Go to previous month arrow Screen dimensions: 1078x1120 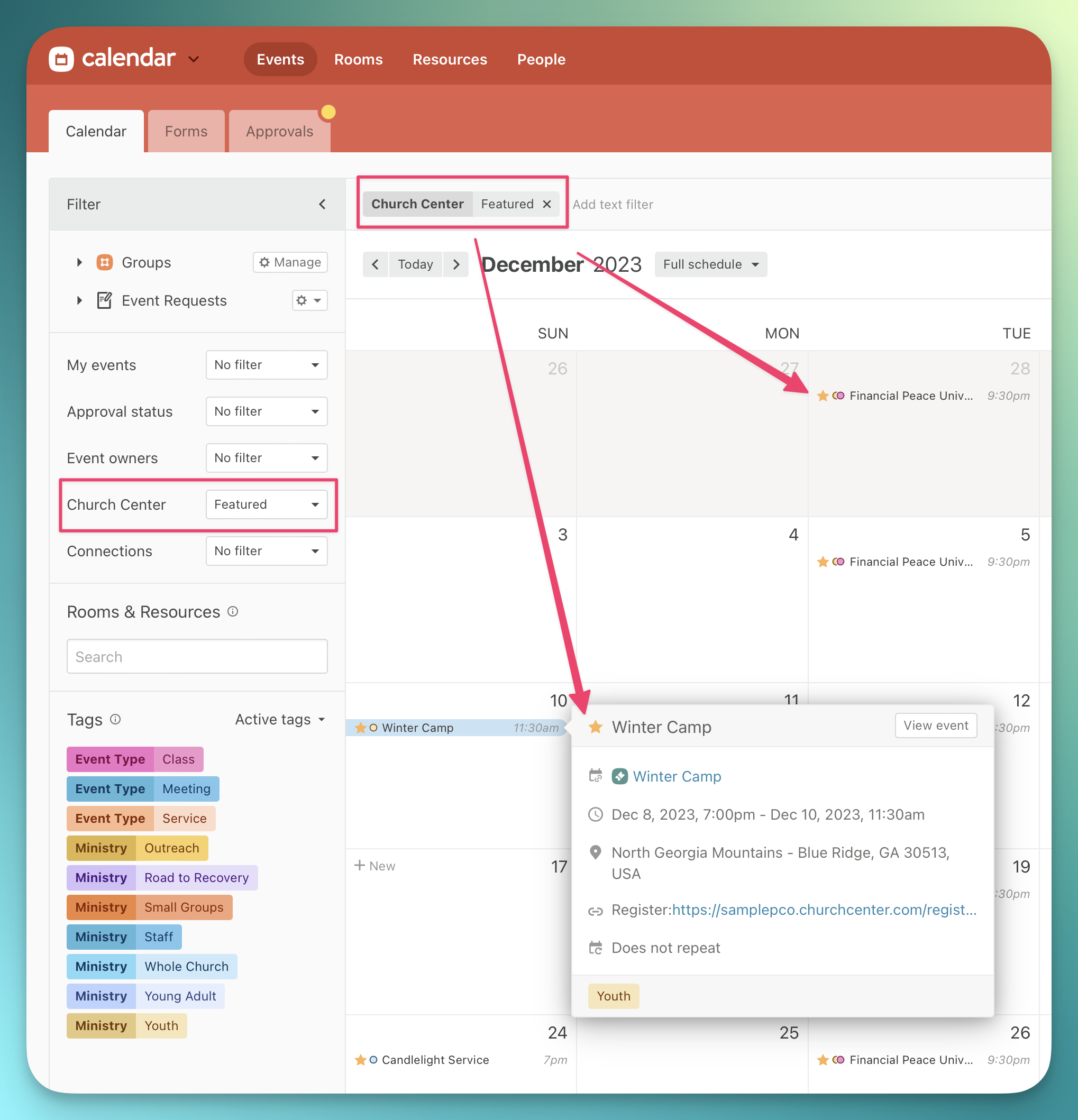[x=376, y=264]
